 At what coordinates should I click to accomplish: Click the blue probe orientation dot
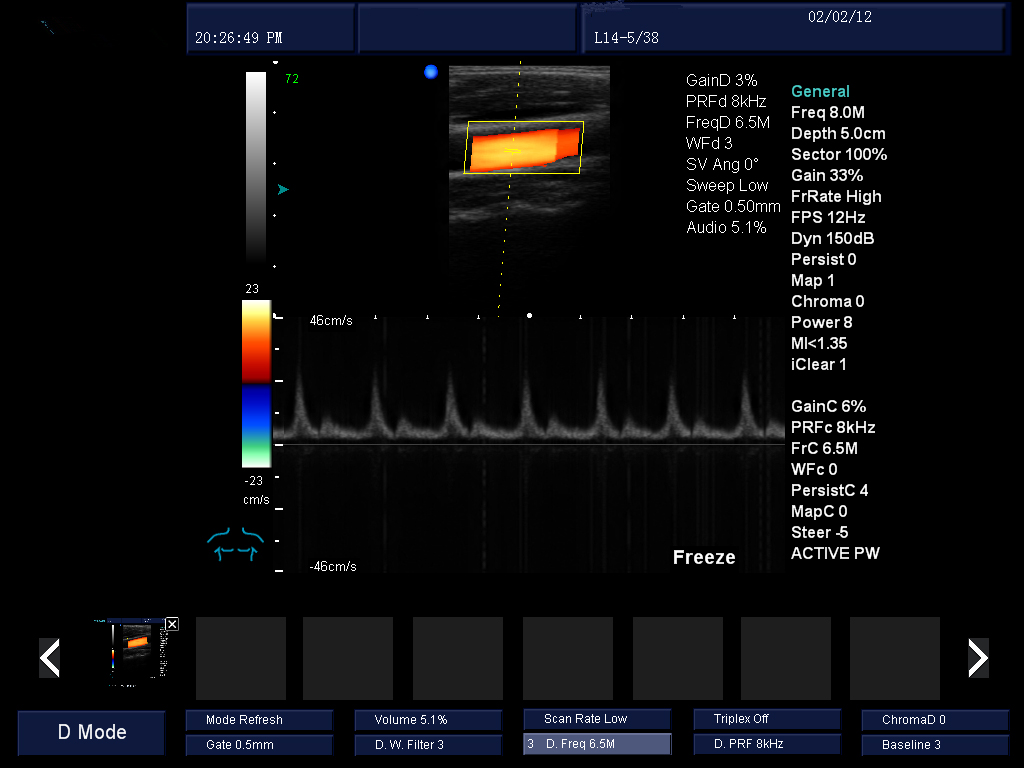coord(431,72)
